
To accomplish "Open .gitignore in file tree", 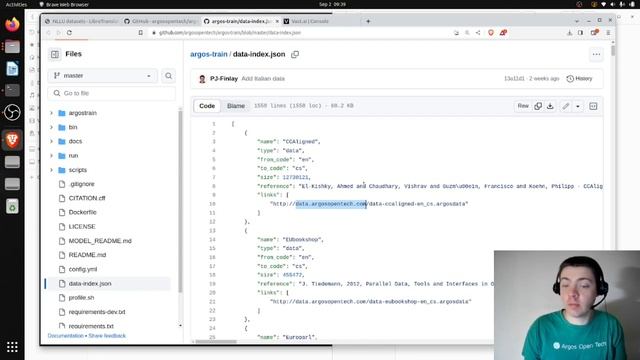I will pos(82,184).
